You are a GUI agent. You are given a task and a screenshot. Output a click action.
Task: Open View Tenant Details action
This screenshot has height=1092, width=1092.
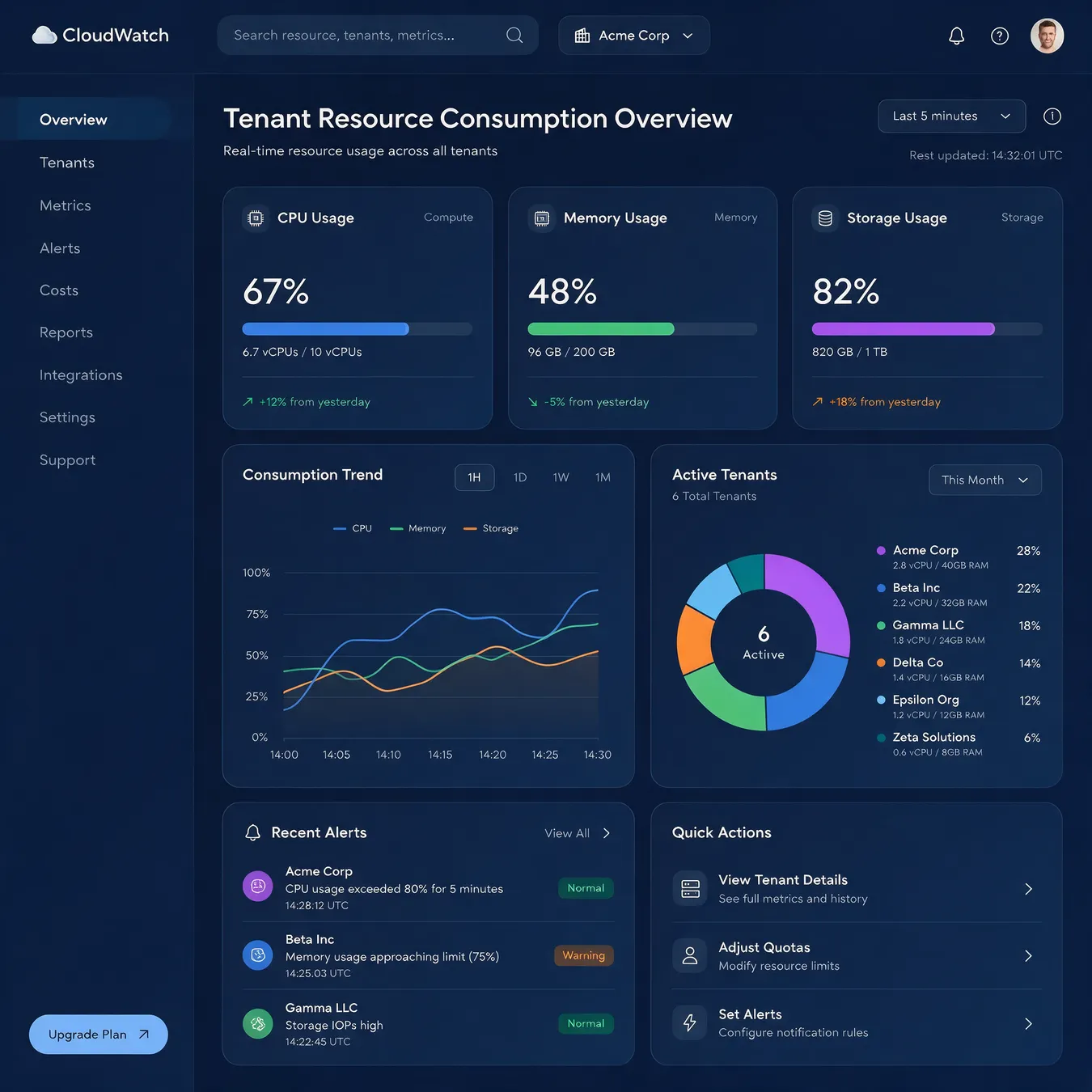[857, 888]
